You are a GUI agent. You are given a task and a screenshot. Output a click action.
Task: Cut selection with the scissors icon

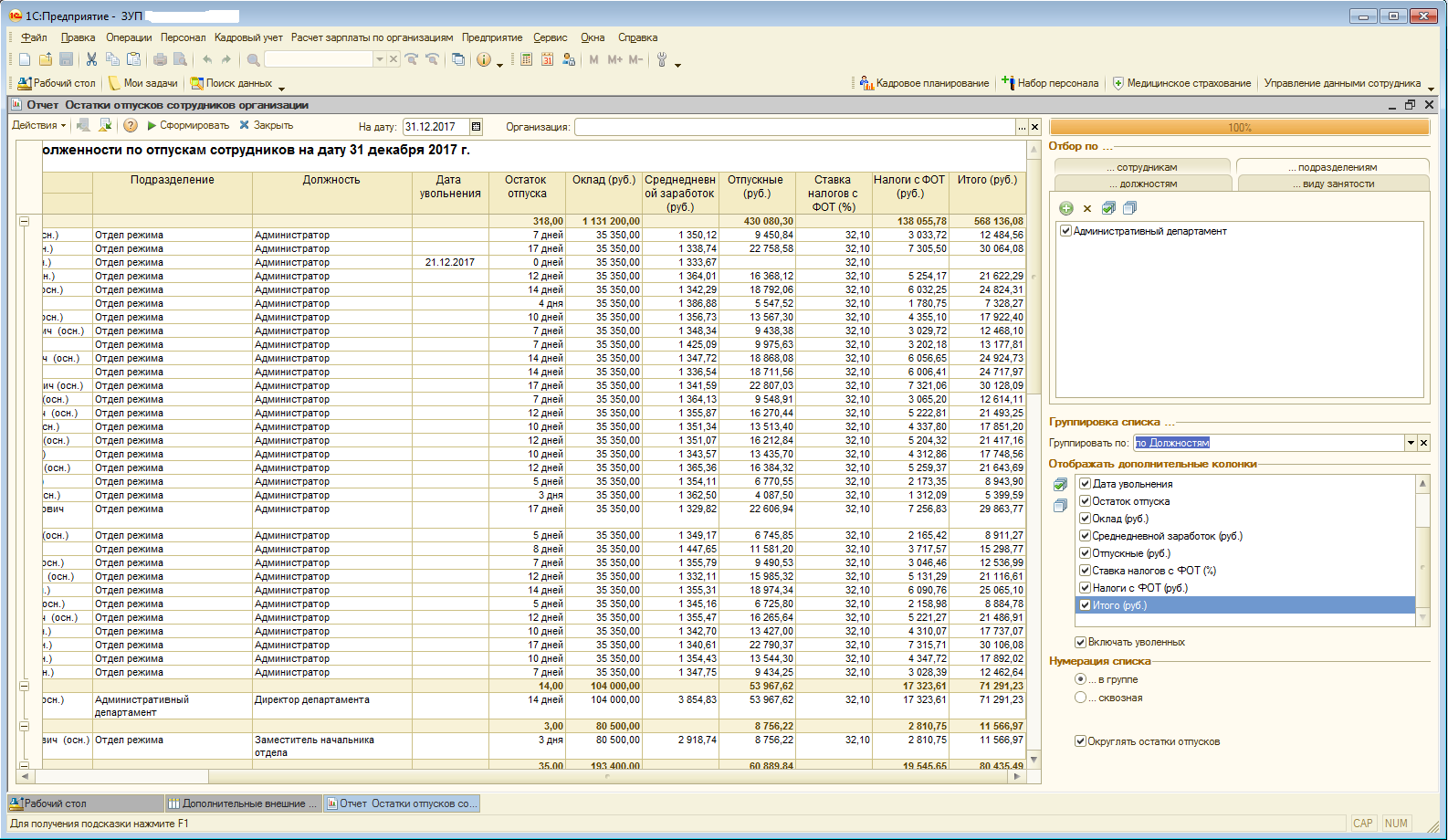click(91, 59)
